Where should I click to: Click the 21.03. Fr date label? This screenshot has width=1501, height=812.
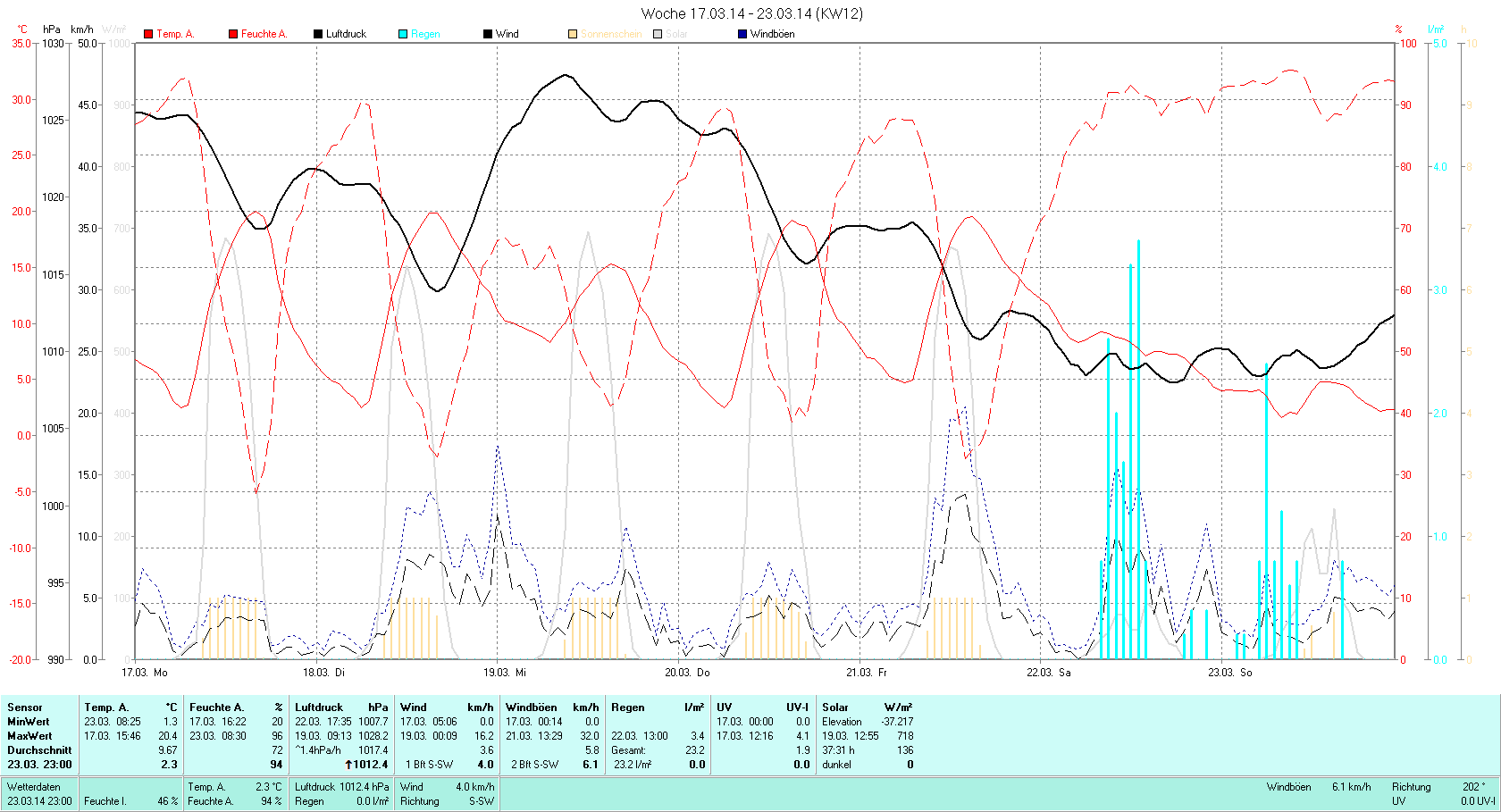pos(867,673)
